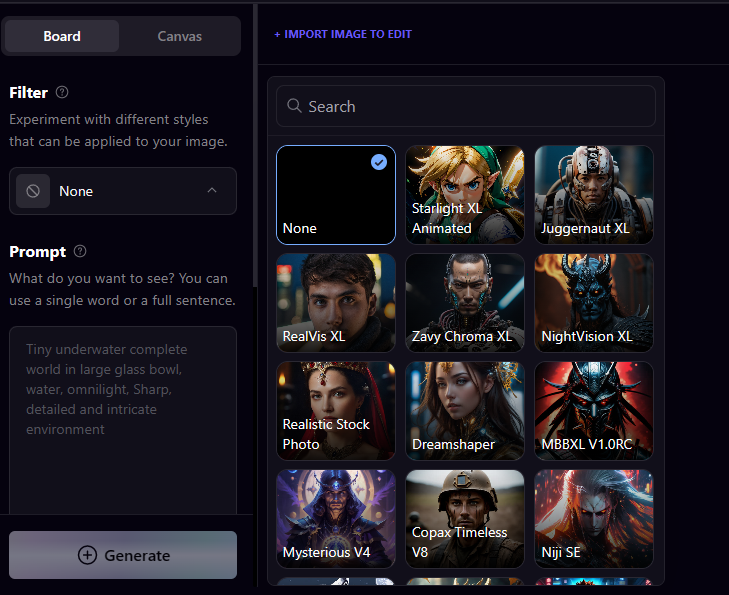Click into the Prompt text area
This screenshot has width=729, height=595.
click(123, 420)
